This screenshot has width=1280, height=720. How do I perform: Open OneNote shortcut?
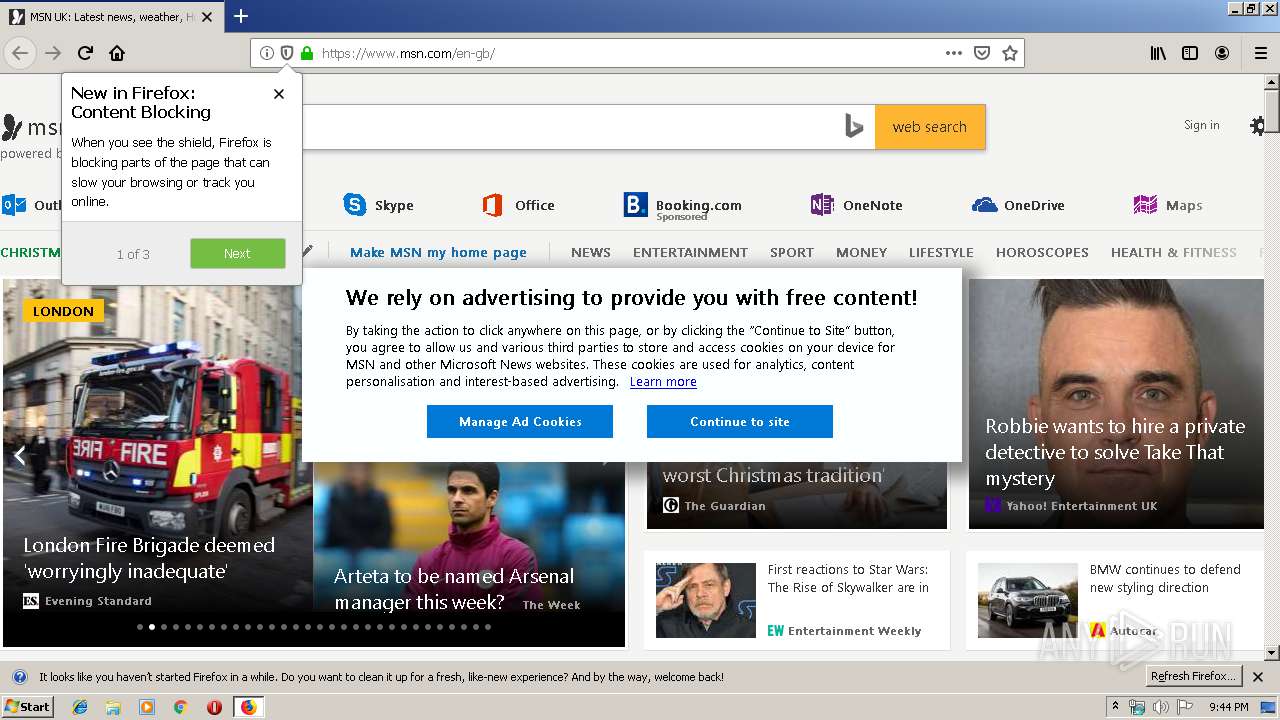(x=856, y=205)
